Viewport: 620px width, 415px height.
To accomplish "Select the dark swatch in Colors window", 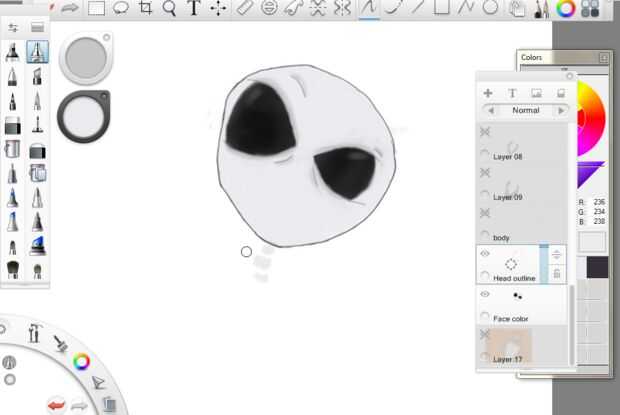I will pyautogui.click(x=597, y=268).
